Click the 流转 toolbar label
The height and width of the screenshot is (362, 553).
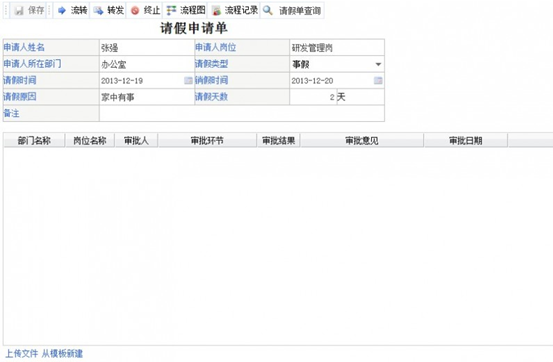tap(79, 11)
